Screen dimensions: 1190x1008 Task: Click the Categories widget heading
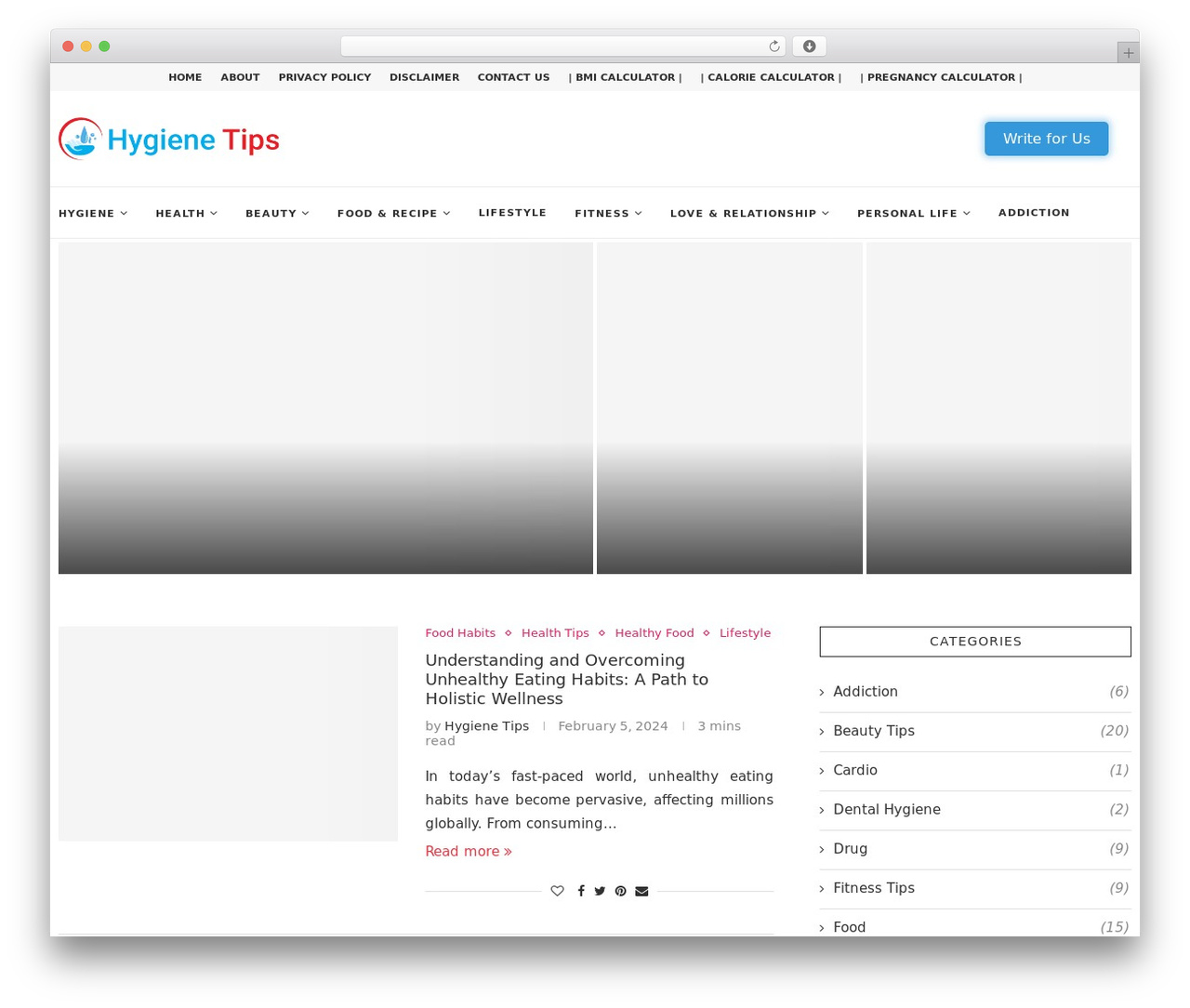pos(975,642)
